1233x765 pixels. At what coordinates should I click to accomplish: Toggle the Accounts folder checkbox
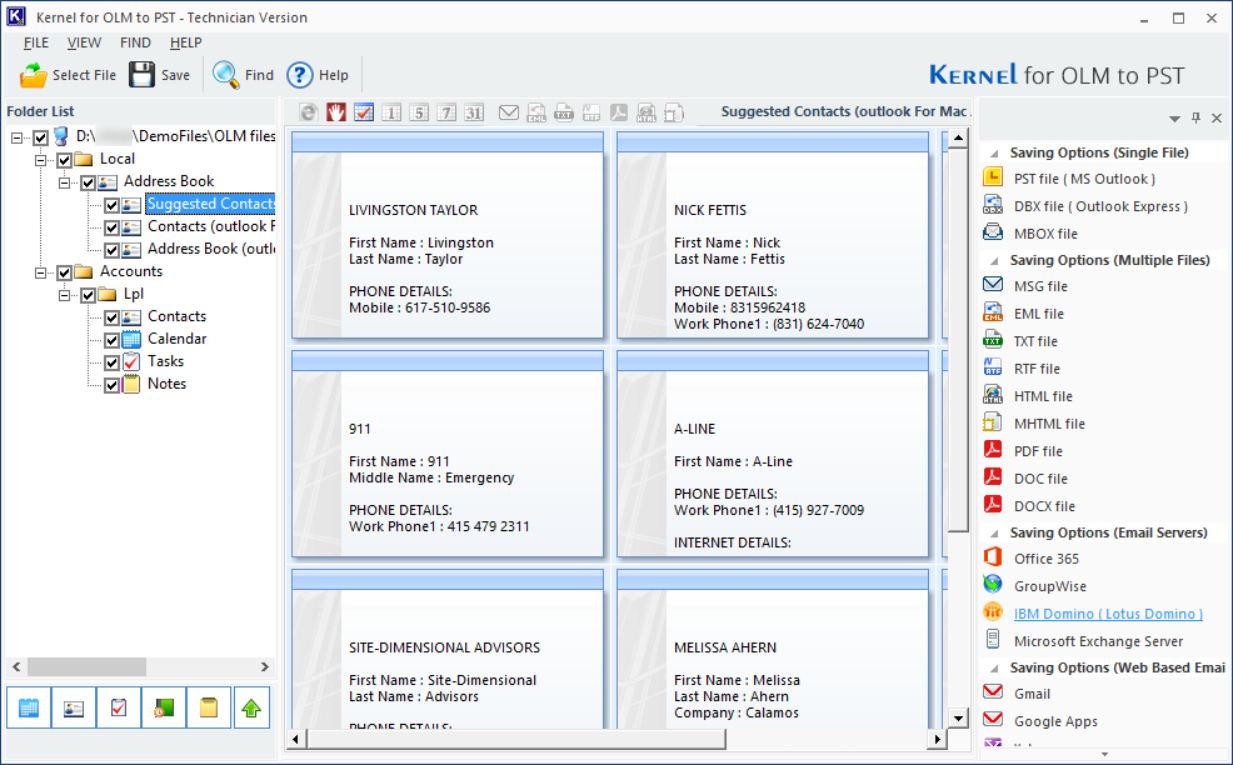pyautogui.click(x=65, y=272)
